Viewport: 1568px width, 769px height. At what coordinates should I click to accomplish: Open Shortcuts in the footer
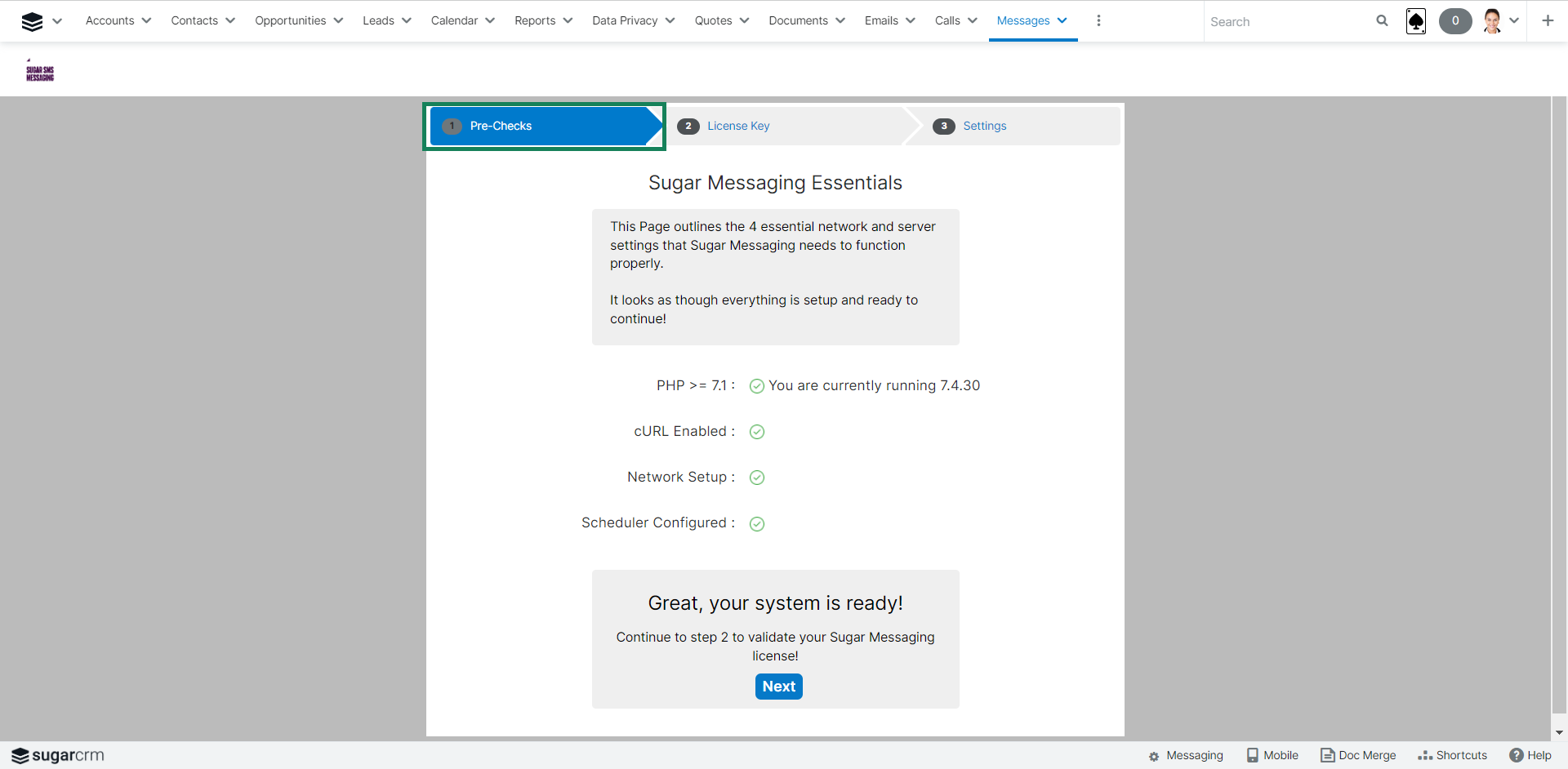[x=1453, y=755]
